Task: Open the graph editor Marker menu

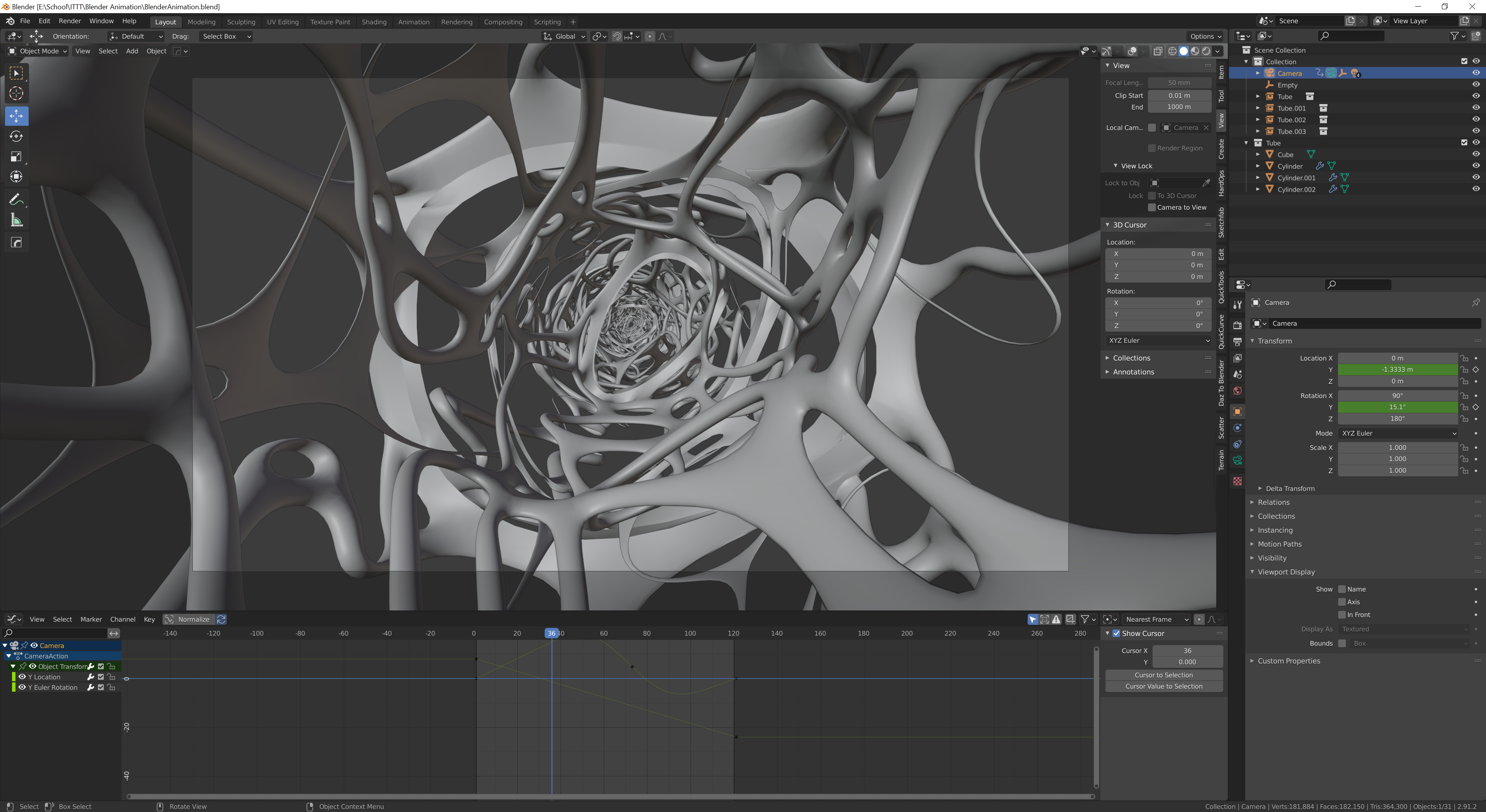Action: coord(91,619)
